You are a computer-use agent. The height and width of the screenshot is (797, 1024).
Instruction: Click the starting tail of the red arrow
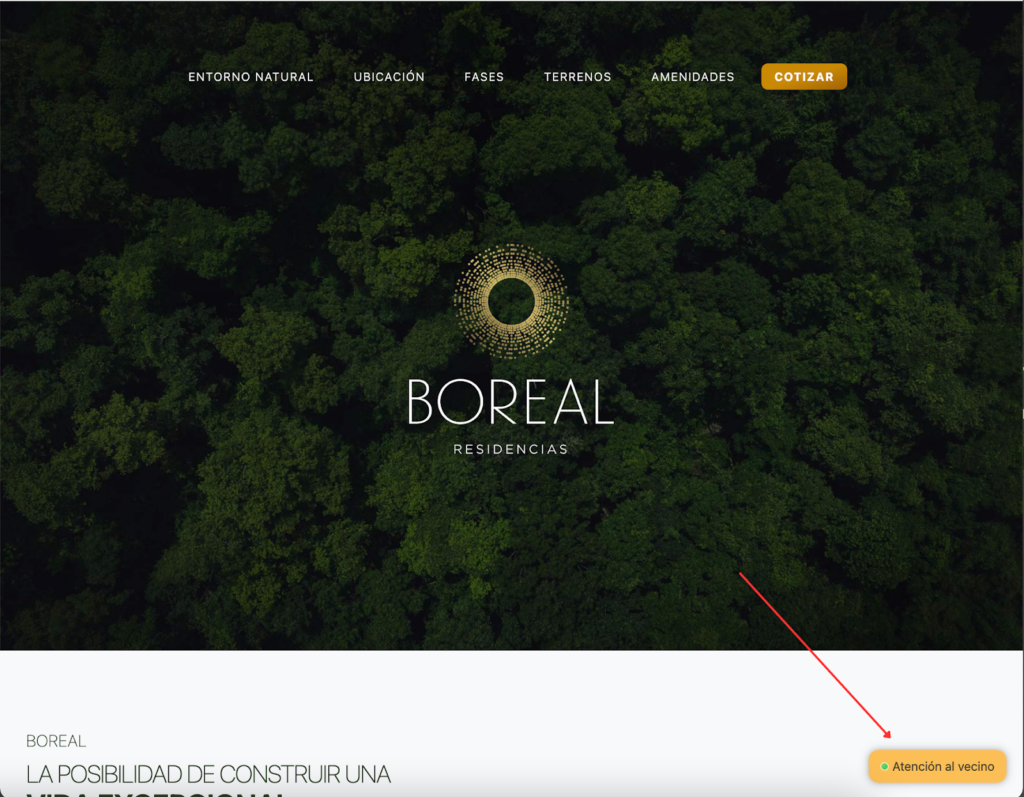click(x=740, y=573)
